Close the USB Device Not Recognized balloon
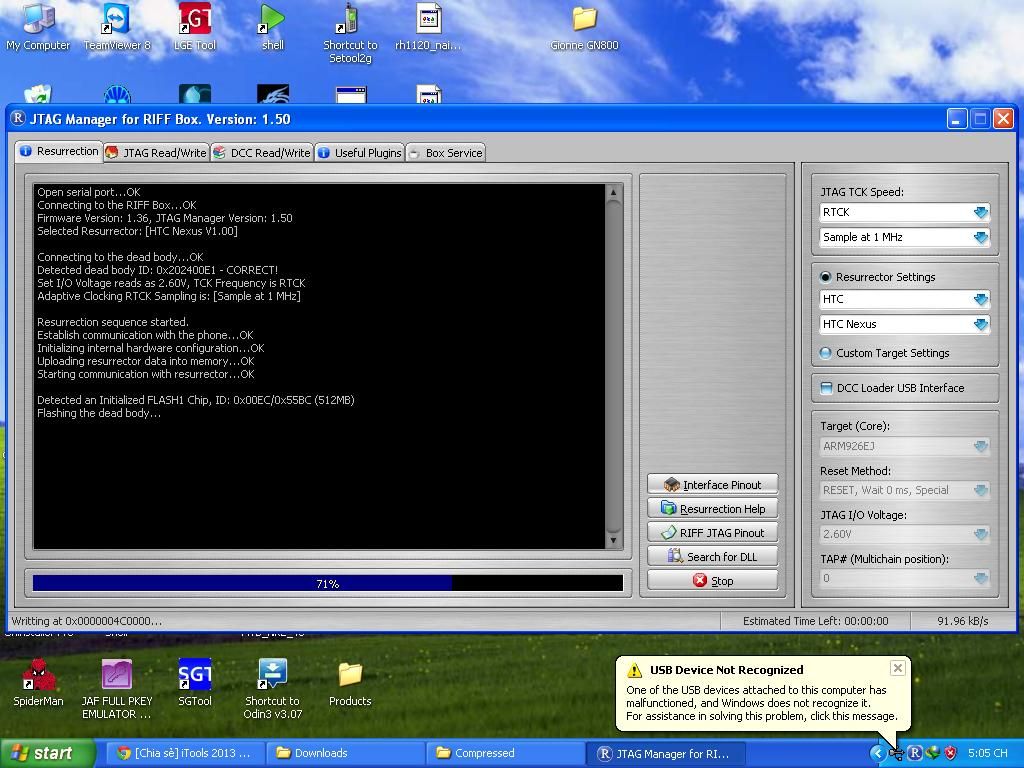The height and width of the screenshot is (768, 1024). click(898, 668)
